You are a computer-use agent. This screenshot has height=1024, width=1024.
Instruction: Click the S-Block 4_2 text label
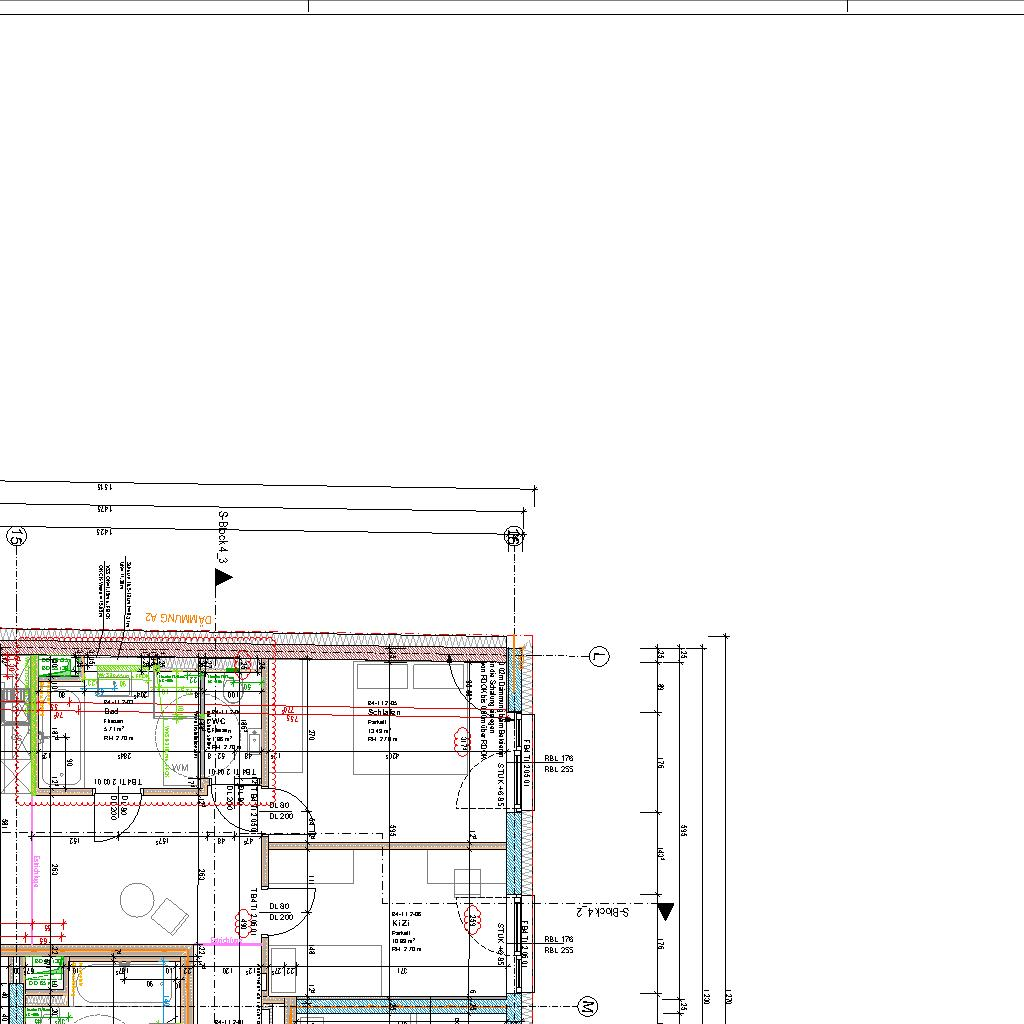click(603, 912)
